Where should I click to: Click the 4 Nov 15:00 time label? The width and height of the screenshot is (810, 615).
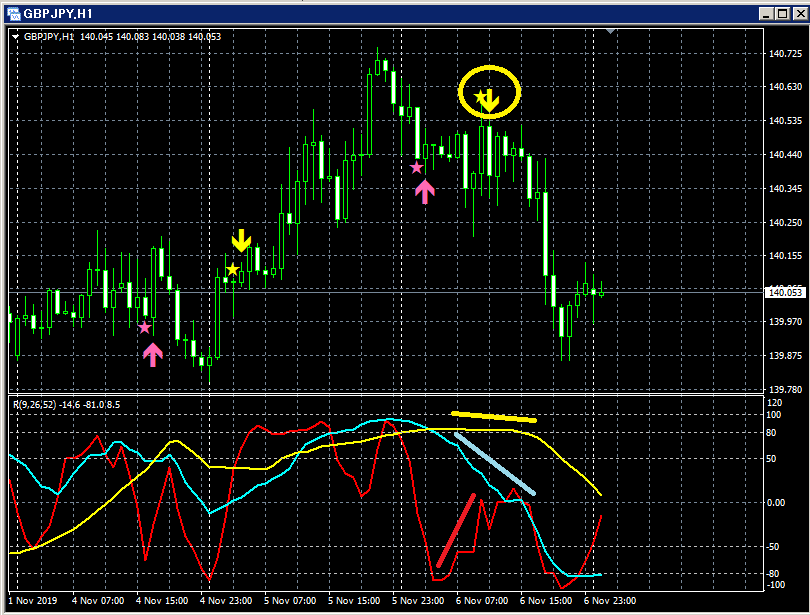coord(162,601)
